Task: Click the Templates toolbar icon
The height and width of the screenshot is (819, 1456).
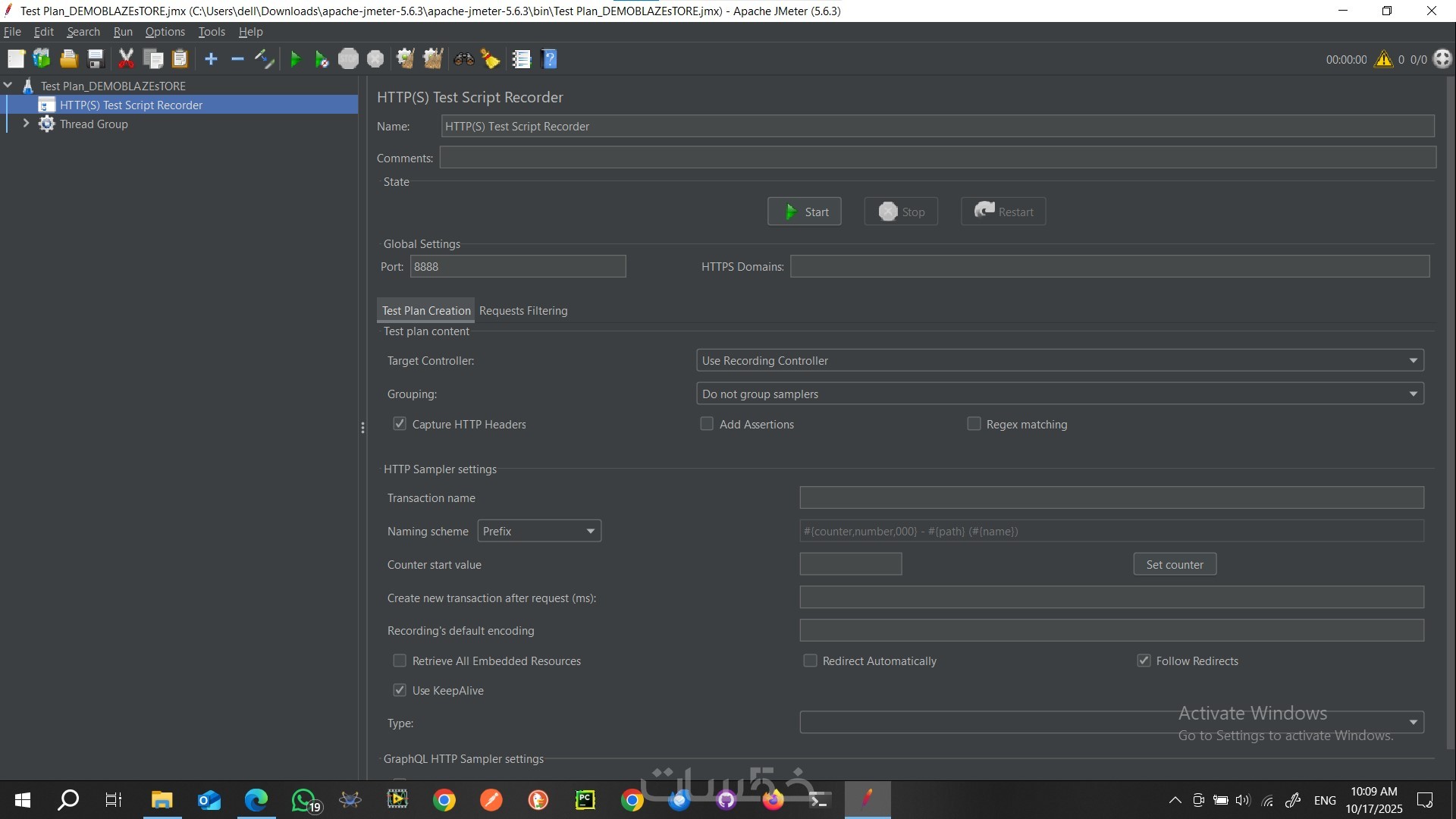Action: (42, 59)
